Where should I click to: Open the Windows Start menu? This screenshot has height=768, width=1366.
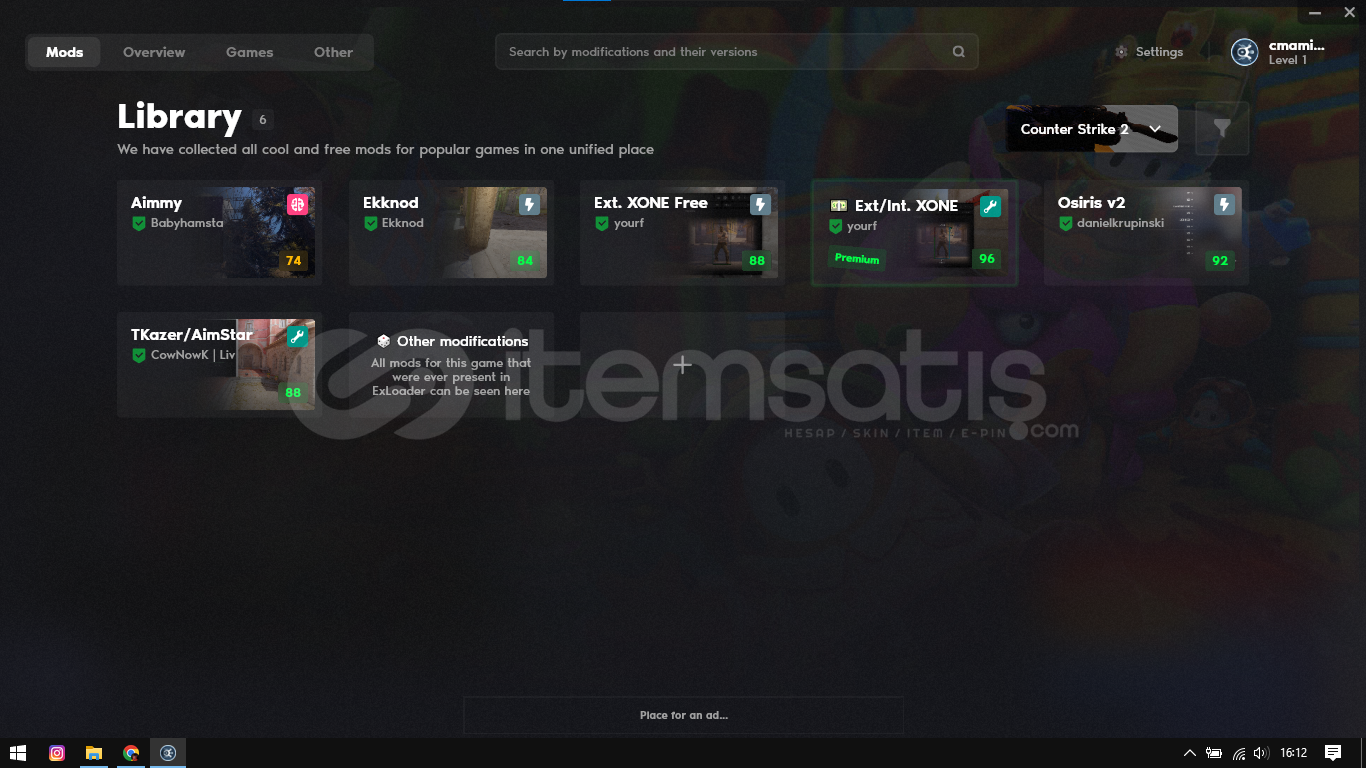pos(17,753)
